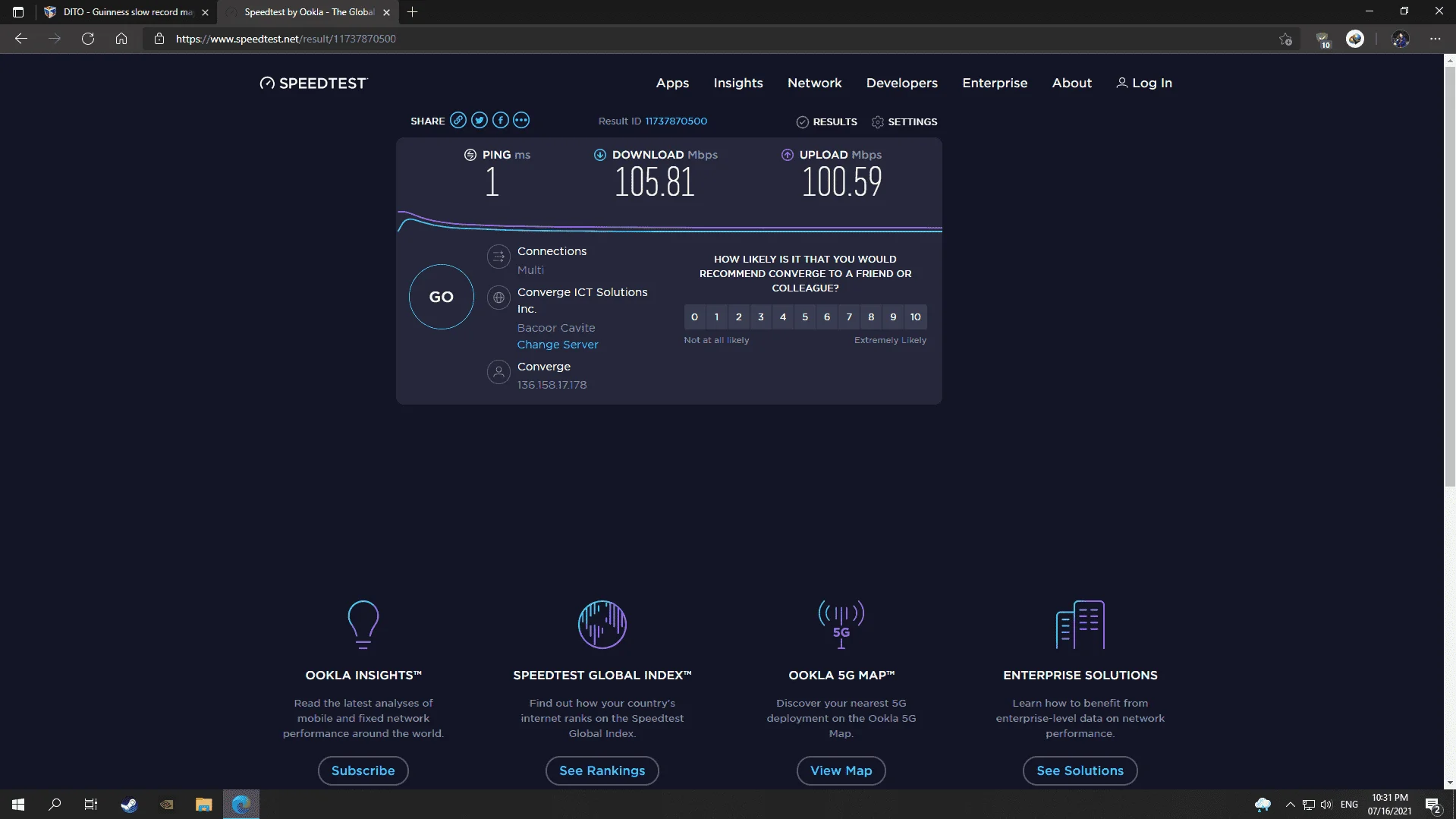1456x819 pixels.
Task: Open the browser profile avatar
Action: [1401, 39]
